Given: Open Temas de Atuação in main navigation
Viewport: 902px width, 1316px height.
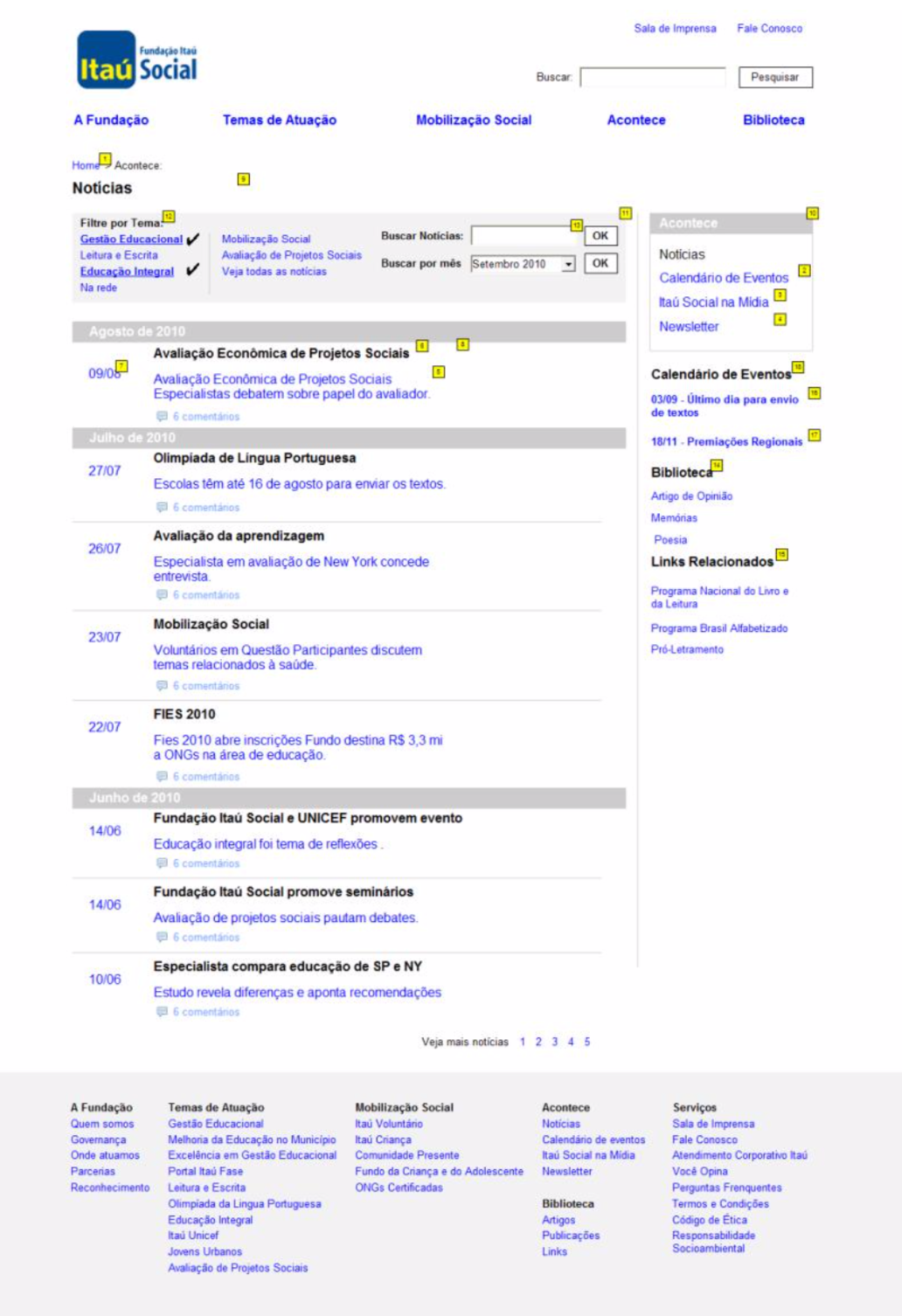Looking at the screenshot, I should click(279, 120).
